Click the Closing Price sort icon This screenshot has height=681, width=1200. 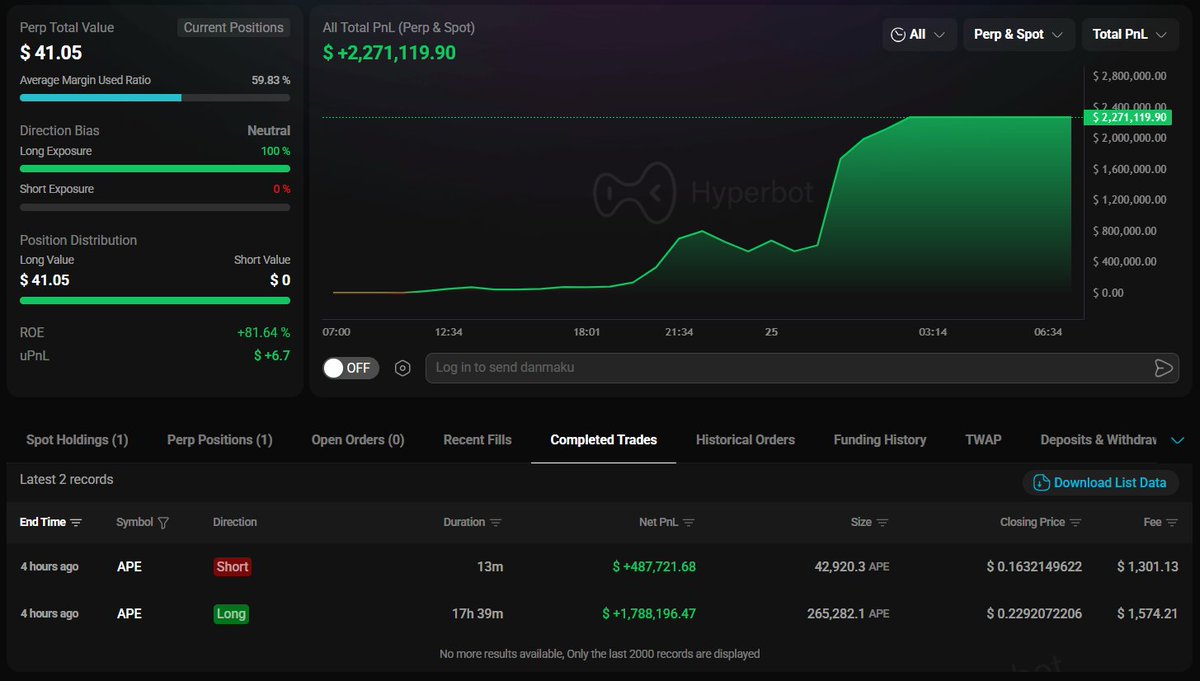click(x=1075, y=522)
